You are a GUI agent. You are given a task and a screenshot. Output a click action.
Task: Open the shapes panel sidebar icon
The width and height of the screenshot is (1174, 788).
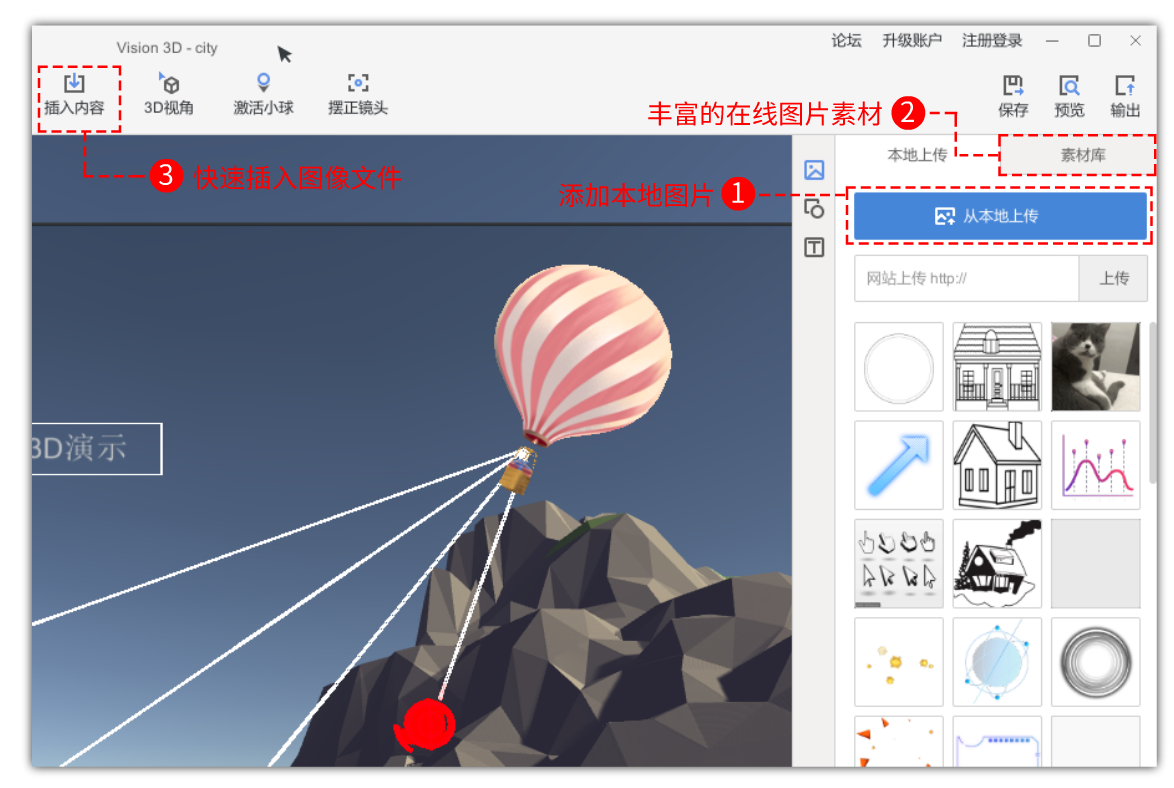814,209
